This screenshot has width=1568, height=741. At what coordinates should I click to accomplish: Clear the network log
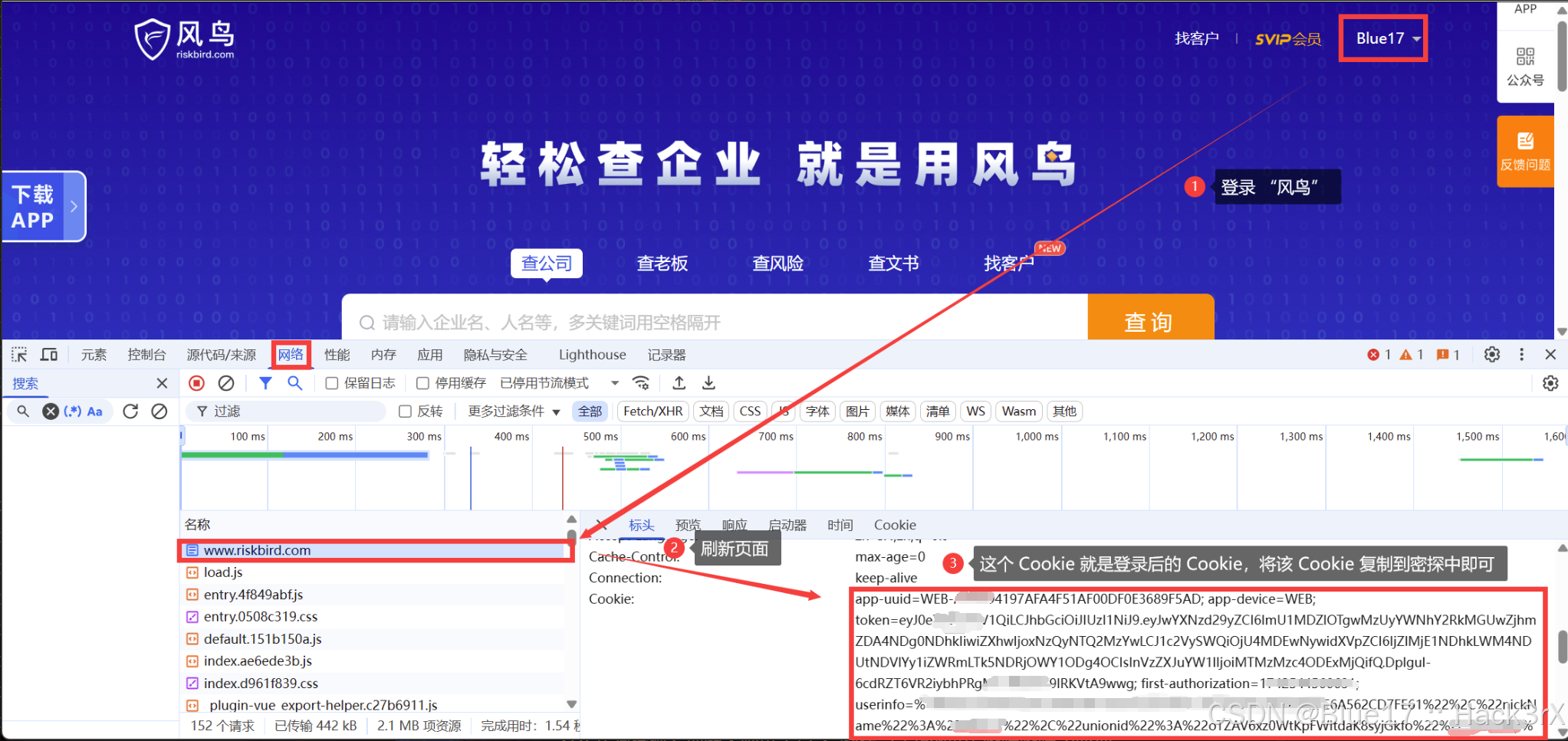(x=226, y=383)
